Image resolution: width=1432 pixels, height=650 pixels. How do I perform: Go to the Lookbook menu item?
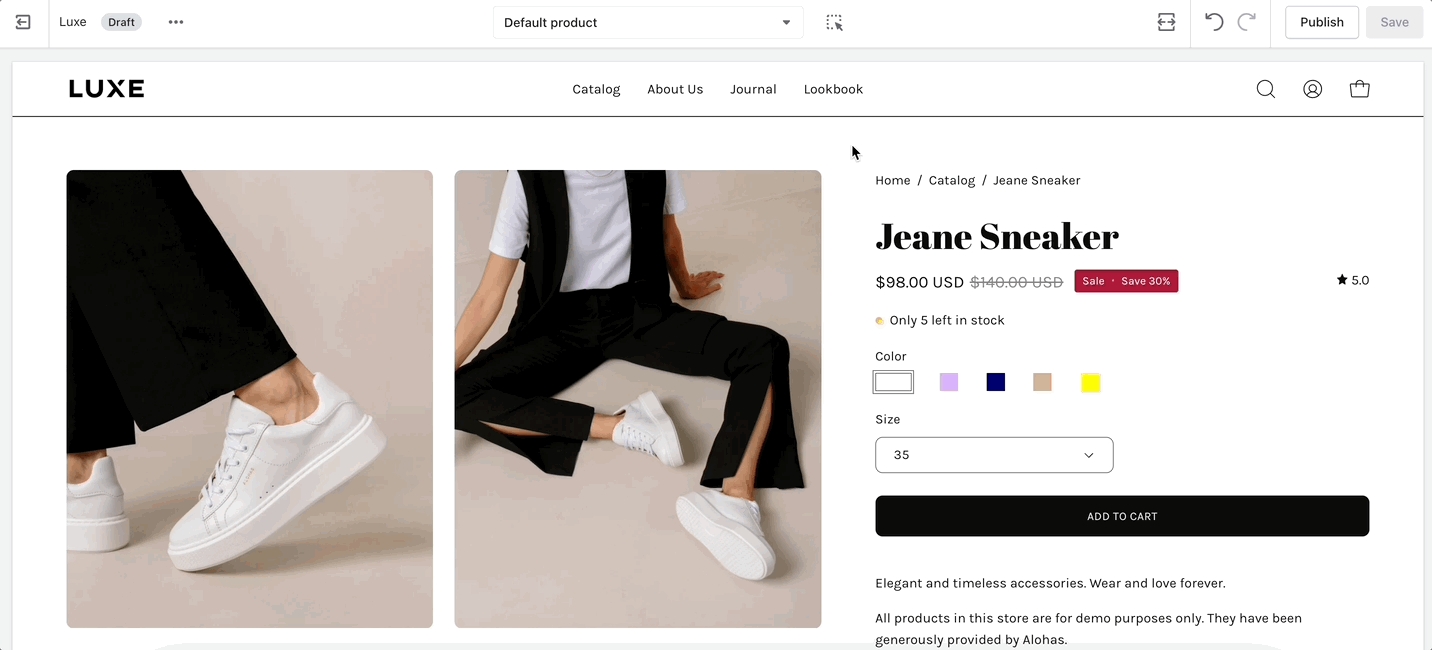833,89
